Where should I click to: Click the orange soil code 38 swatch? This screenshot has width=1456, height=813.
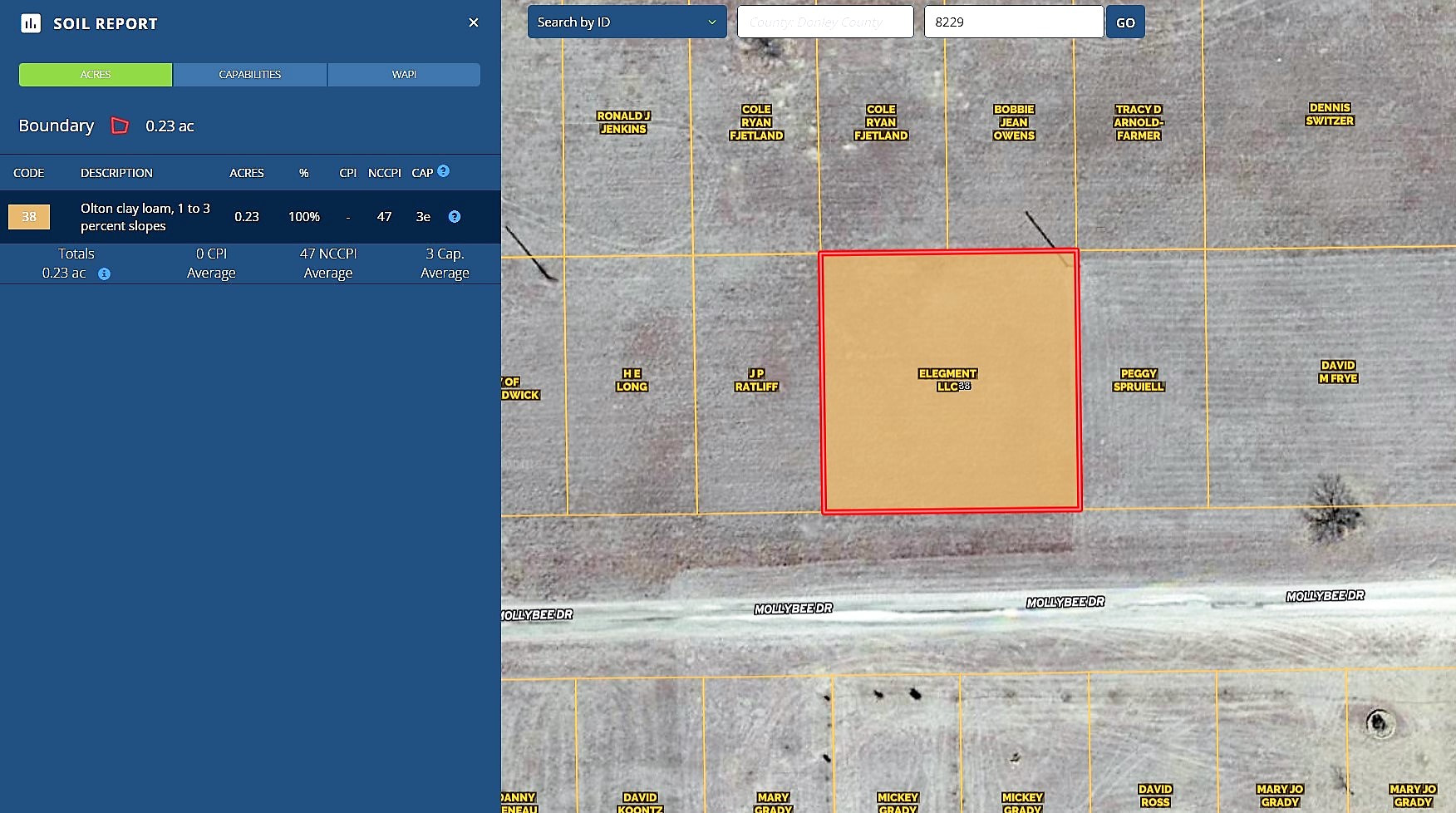pos(29,217)
